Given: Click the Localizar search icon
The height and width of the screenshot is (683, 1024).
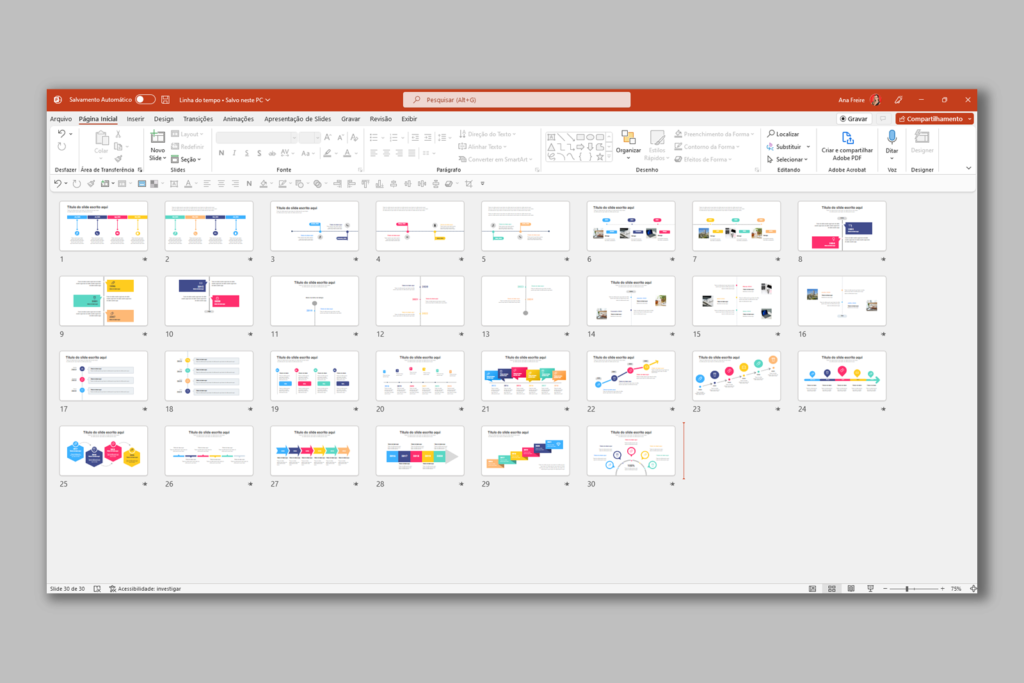Looking at the screenshot, I should [x=771, y=134].
